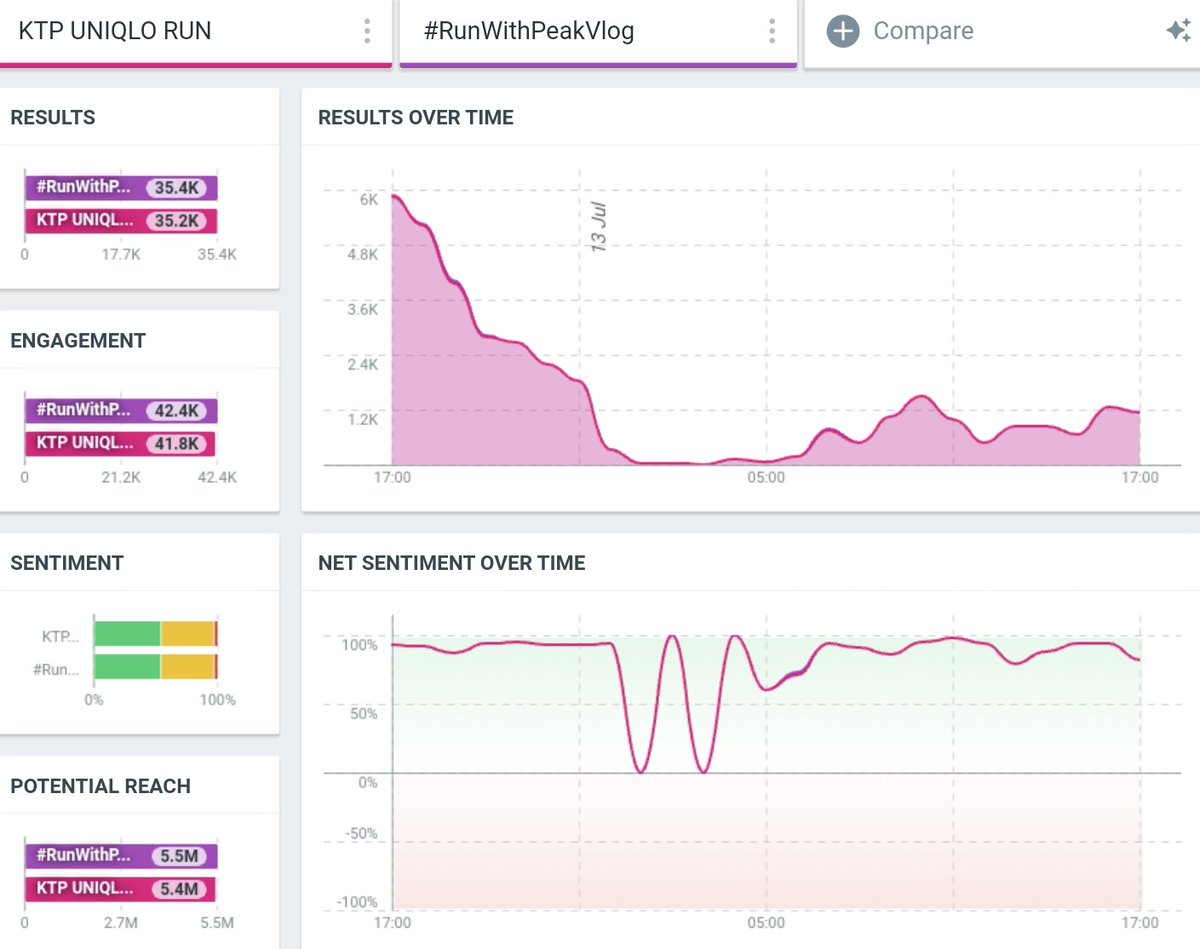This screenshot has width=1200, height=949.
Task: Click the green positive segment of #Run sentiment bar
Action: [127, 667]
